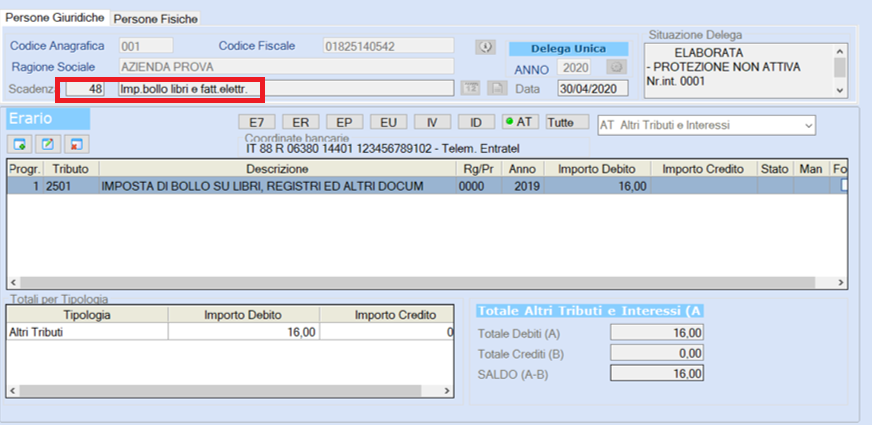Click the calendar icon next to Scadenza
Image resolution: width=872 pixels, height=425 pixels.
[471, 89]
